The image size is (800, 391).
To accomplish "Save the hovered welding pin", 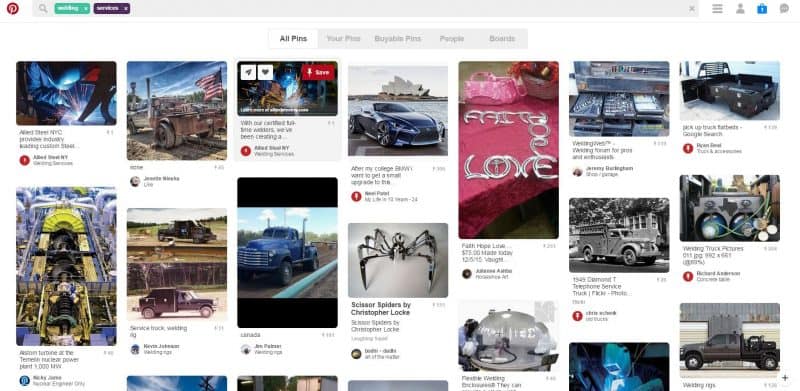I will coord(318,72).
